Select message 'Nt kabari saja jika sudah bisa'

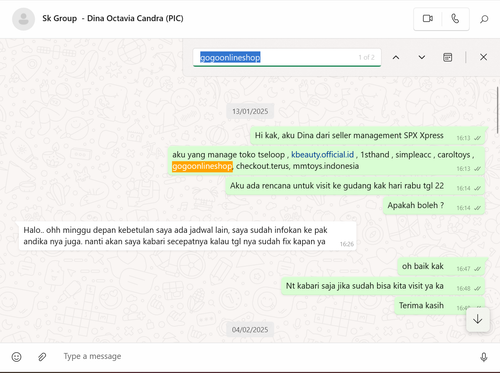(383, 286)
